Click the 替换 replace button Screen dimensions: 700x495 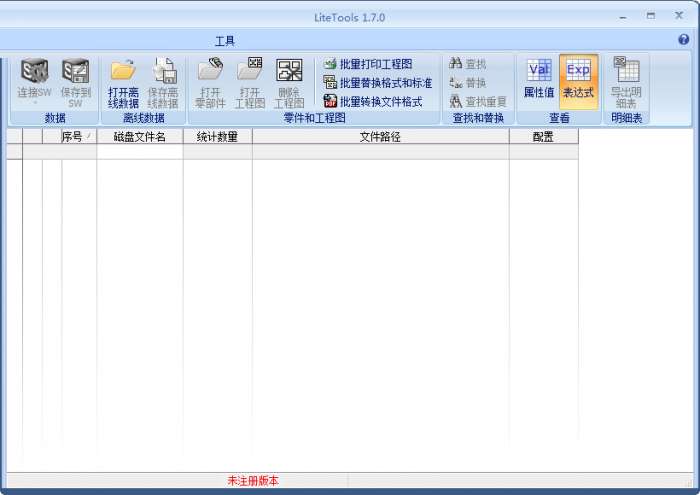pos(467,83)
